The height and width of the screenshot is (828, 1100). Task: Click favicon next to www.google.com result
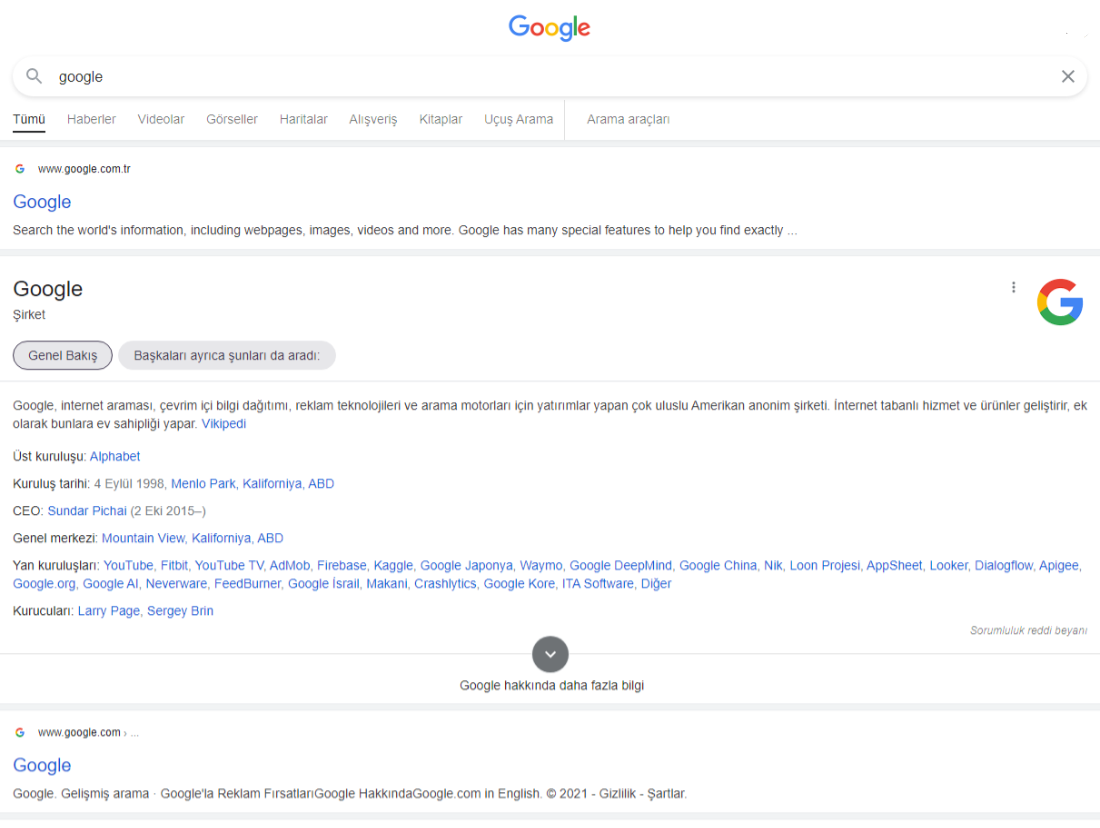coord(20,732)
